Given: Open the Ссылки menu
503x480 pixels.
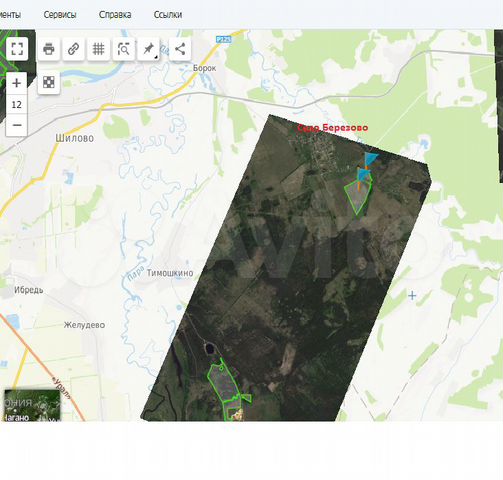Looking at the screenshot, I should pyautogui.click(x=168, y=15).
